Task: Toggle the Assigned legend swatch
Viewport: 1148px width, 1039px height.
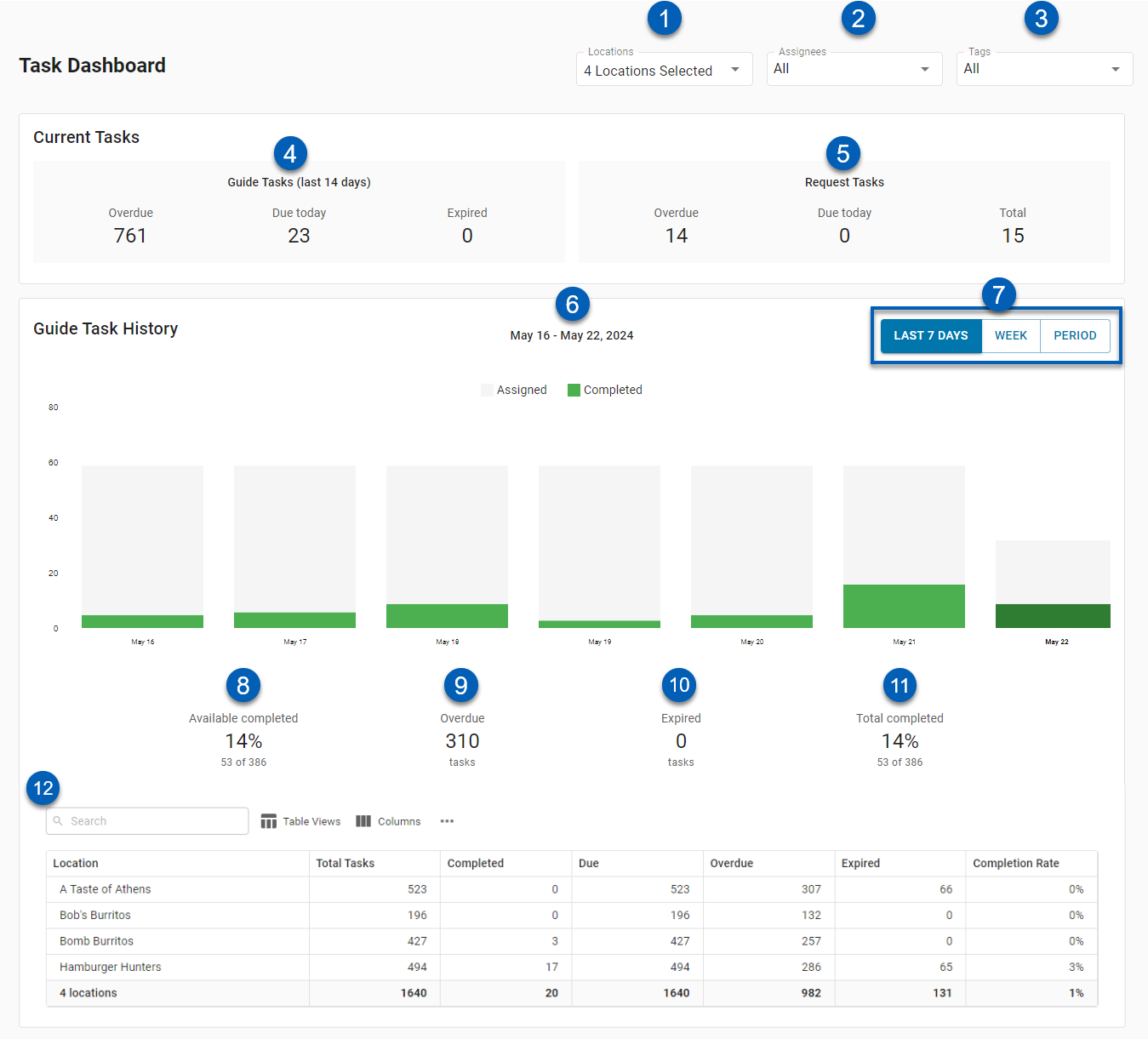Action: coord(487,390)
